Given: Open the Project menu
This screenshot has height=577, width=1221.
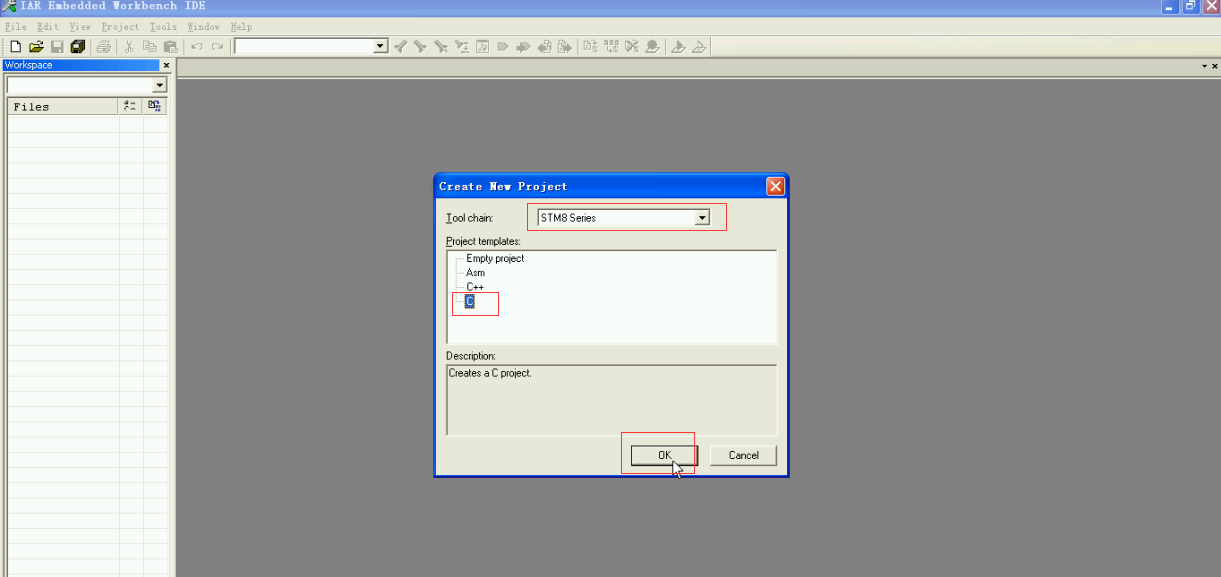Looking at the screenshot, I should (120, 27).
